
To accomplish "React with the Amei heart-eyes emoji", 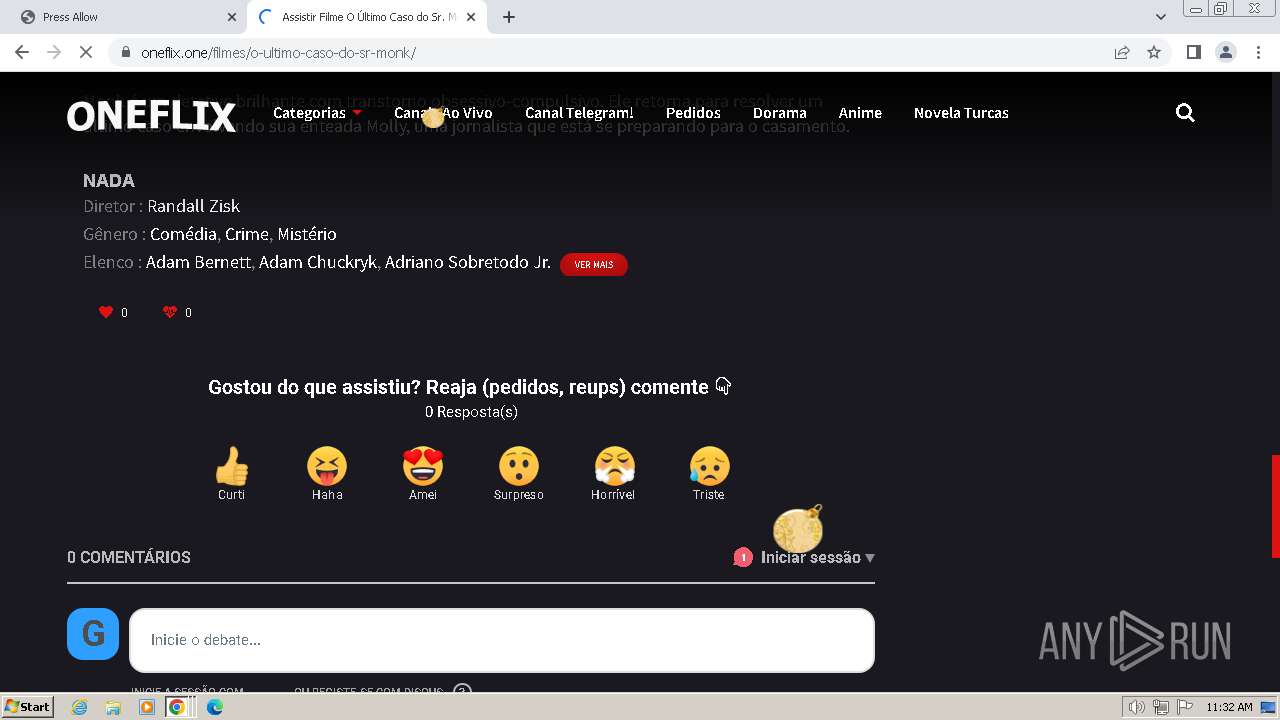I will point(423,466).
